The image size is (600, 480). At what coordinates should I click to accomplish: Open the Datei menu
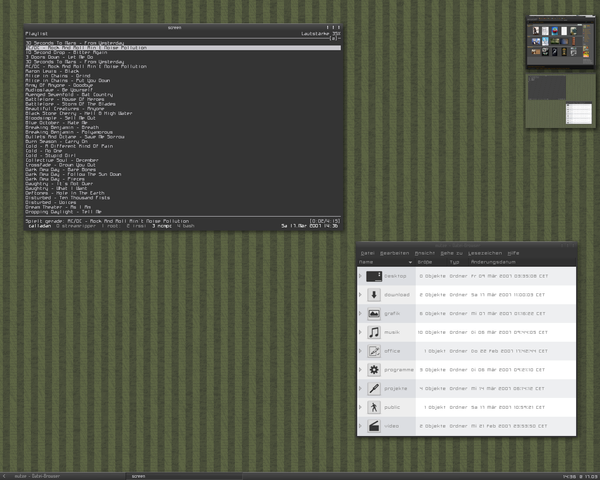pos(367,253)
